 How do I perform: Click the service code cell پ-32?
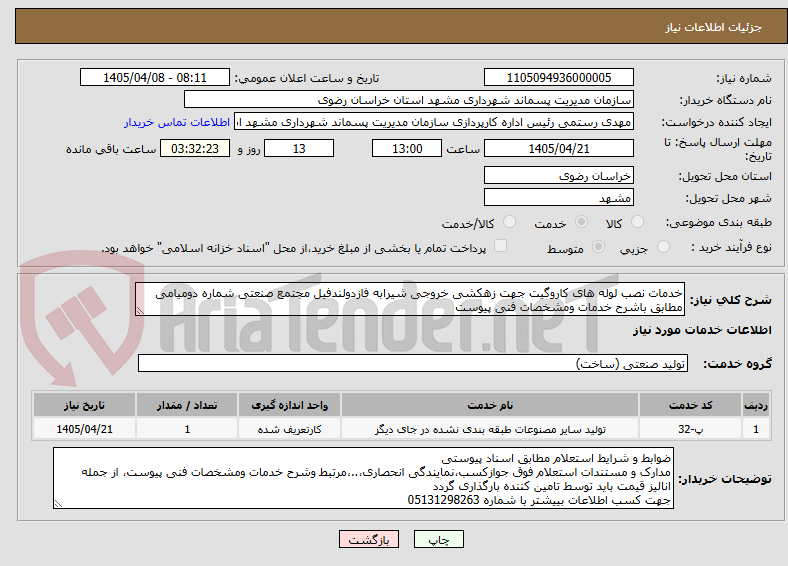pyautogui.click(x=691, y=429)
